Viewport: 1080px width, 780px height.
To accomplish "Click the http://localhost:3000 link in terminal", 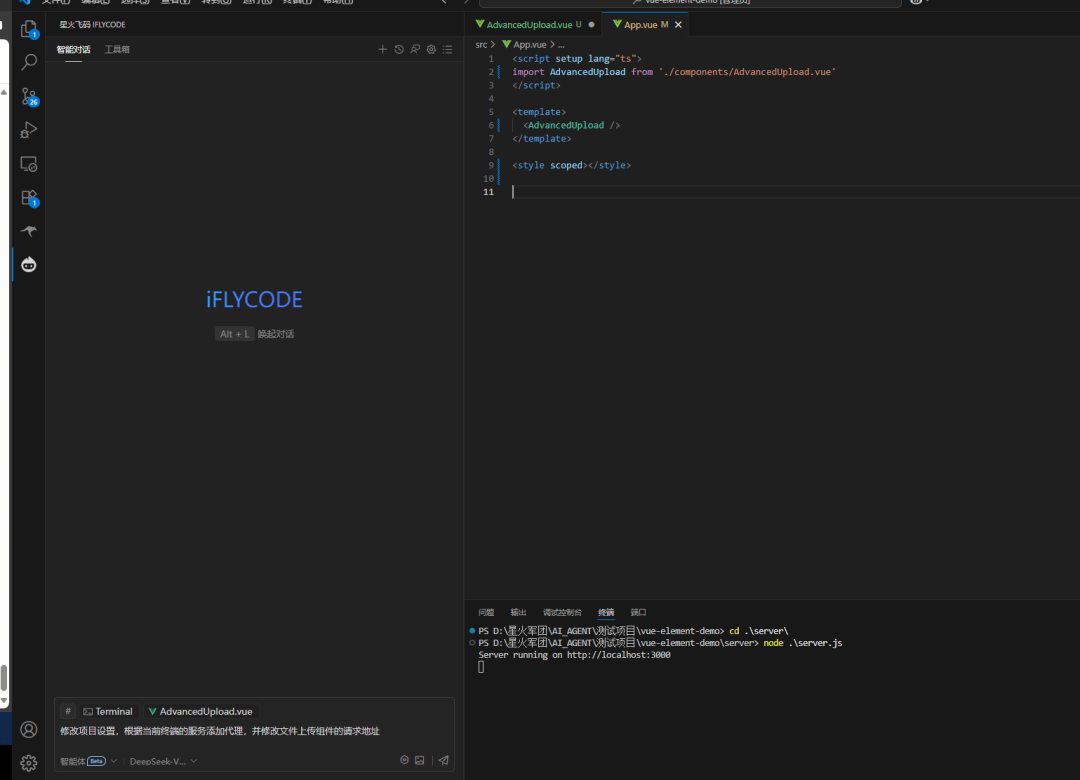I will click(x=619, y=655).
